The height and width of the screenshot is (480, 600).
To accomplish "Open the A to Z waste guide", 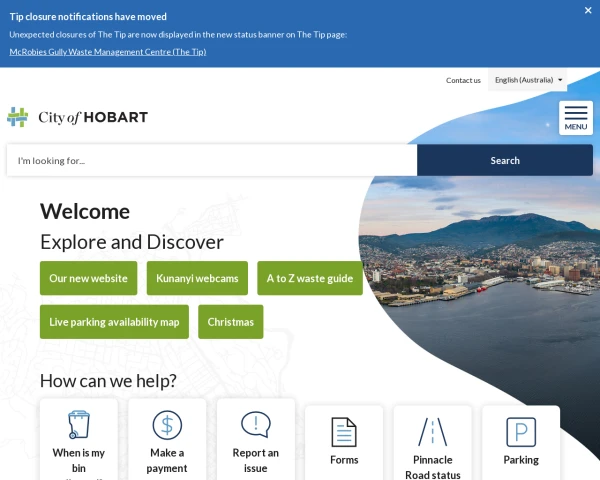I will pos(309,278).
